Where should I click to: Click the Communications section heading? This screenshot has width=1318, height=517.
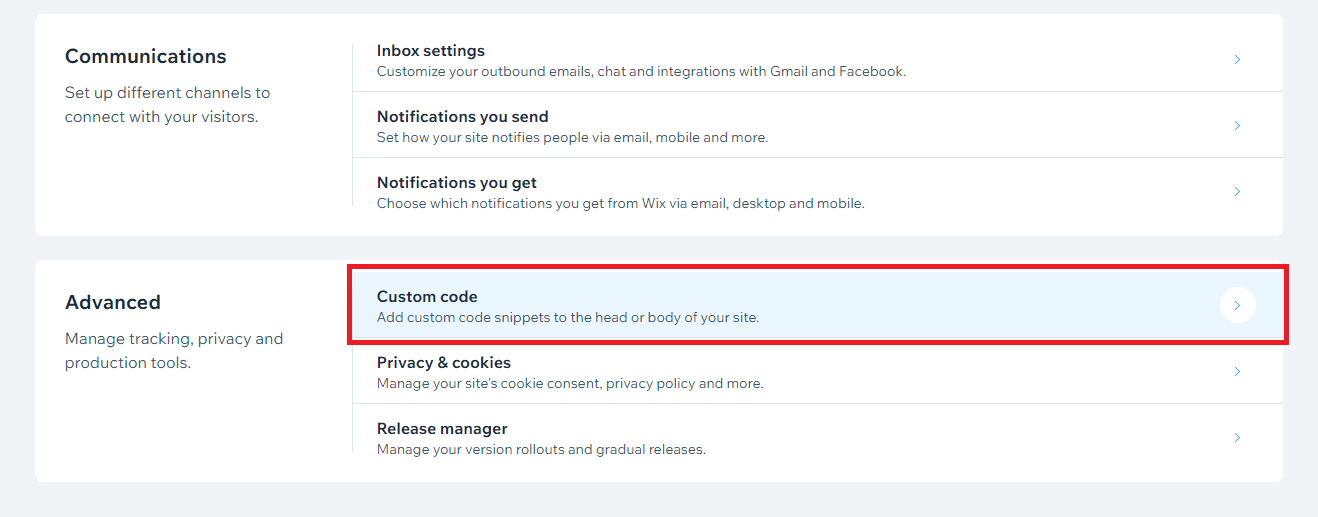click(146, 56)
